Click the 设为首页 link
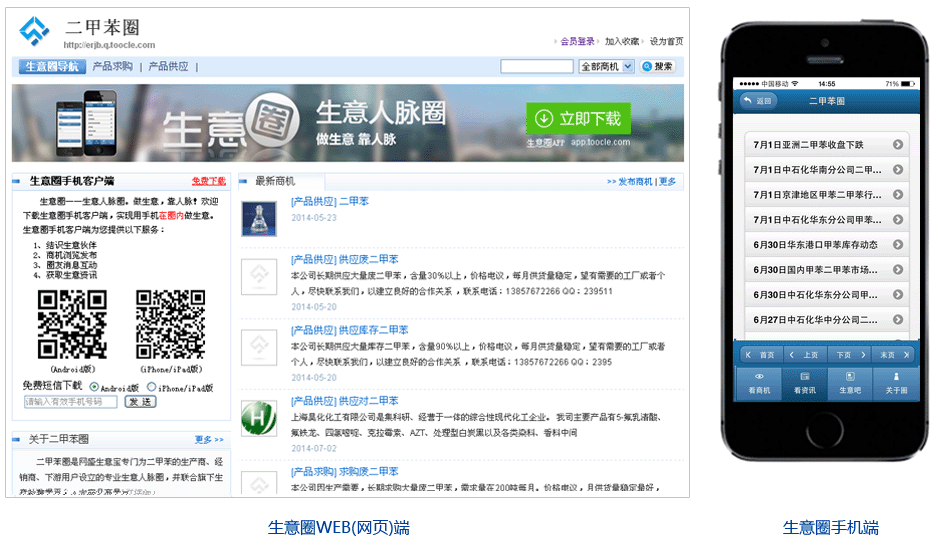 click(666, 41)
